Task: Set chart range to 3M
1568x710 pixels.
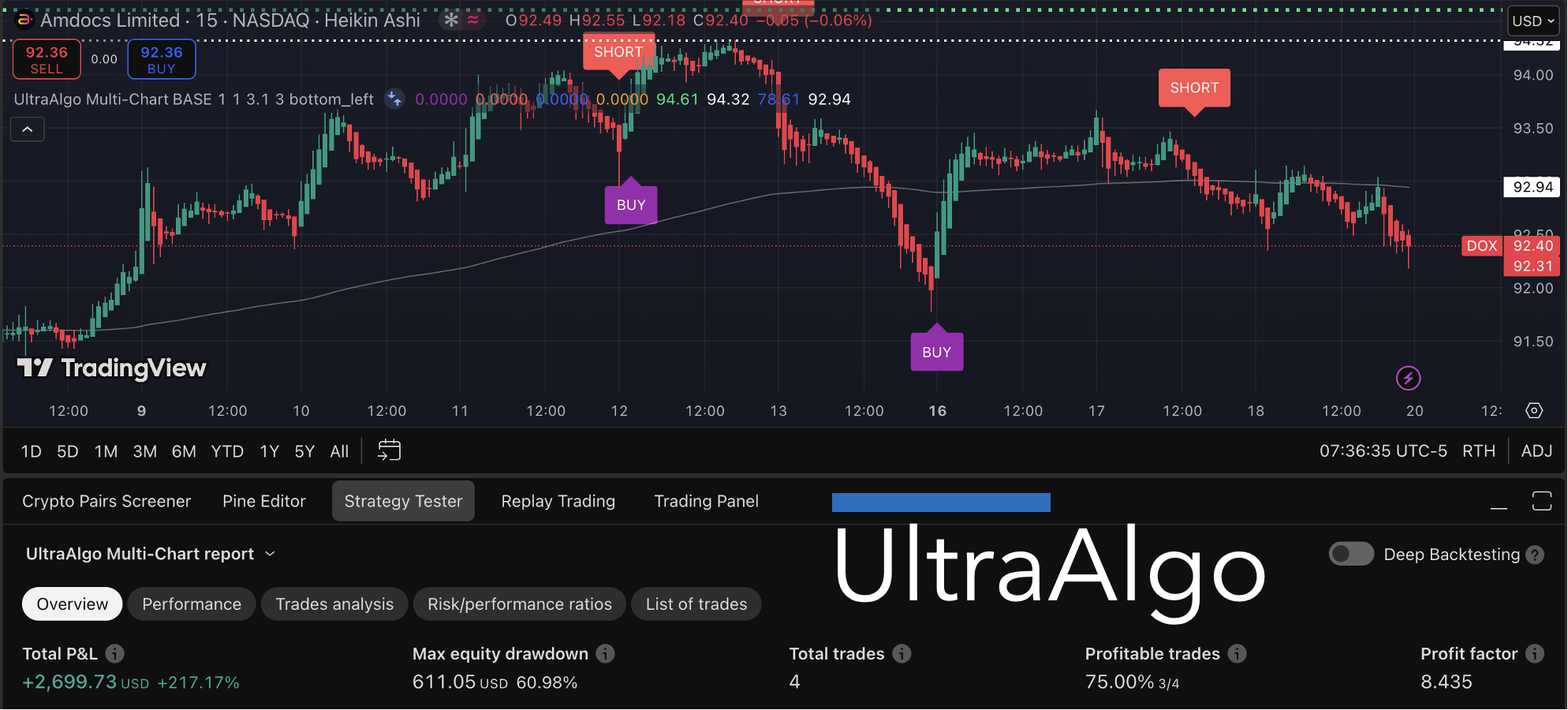Action: tap(145, 451)
